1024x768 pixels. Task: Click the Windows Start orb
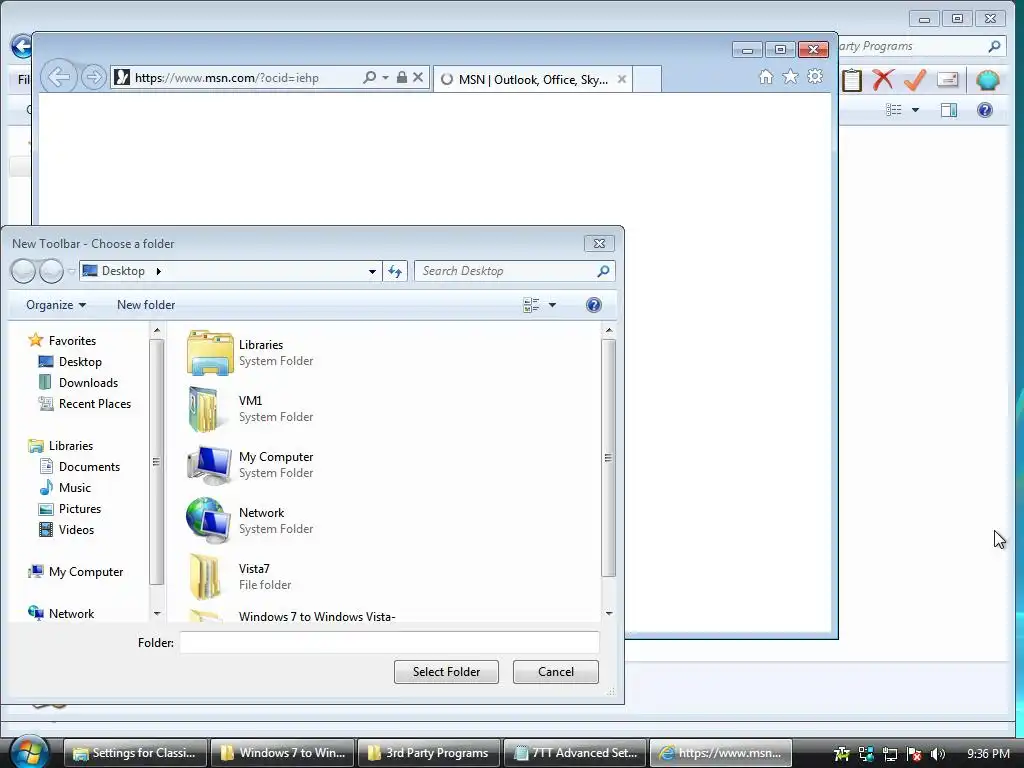(29, 752)
